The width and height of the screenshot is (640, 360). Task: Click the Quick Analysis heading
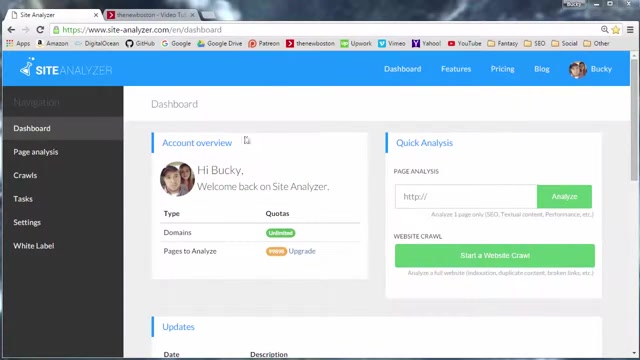click(x=424, y=143)
